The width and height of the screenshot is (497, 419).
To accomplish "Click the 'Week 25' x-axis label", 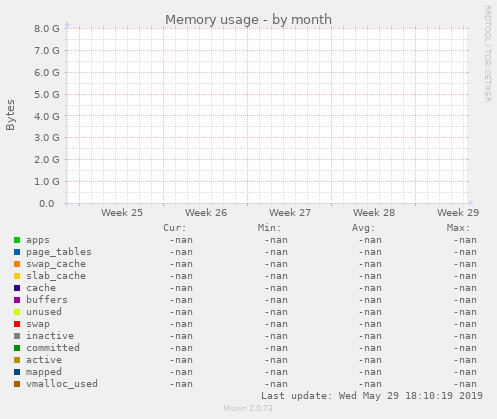I will click(122, 213).
